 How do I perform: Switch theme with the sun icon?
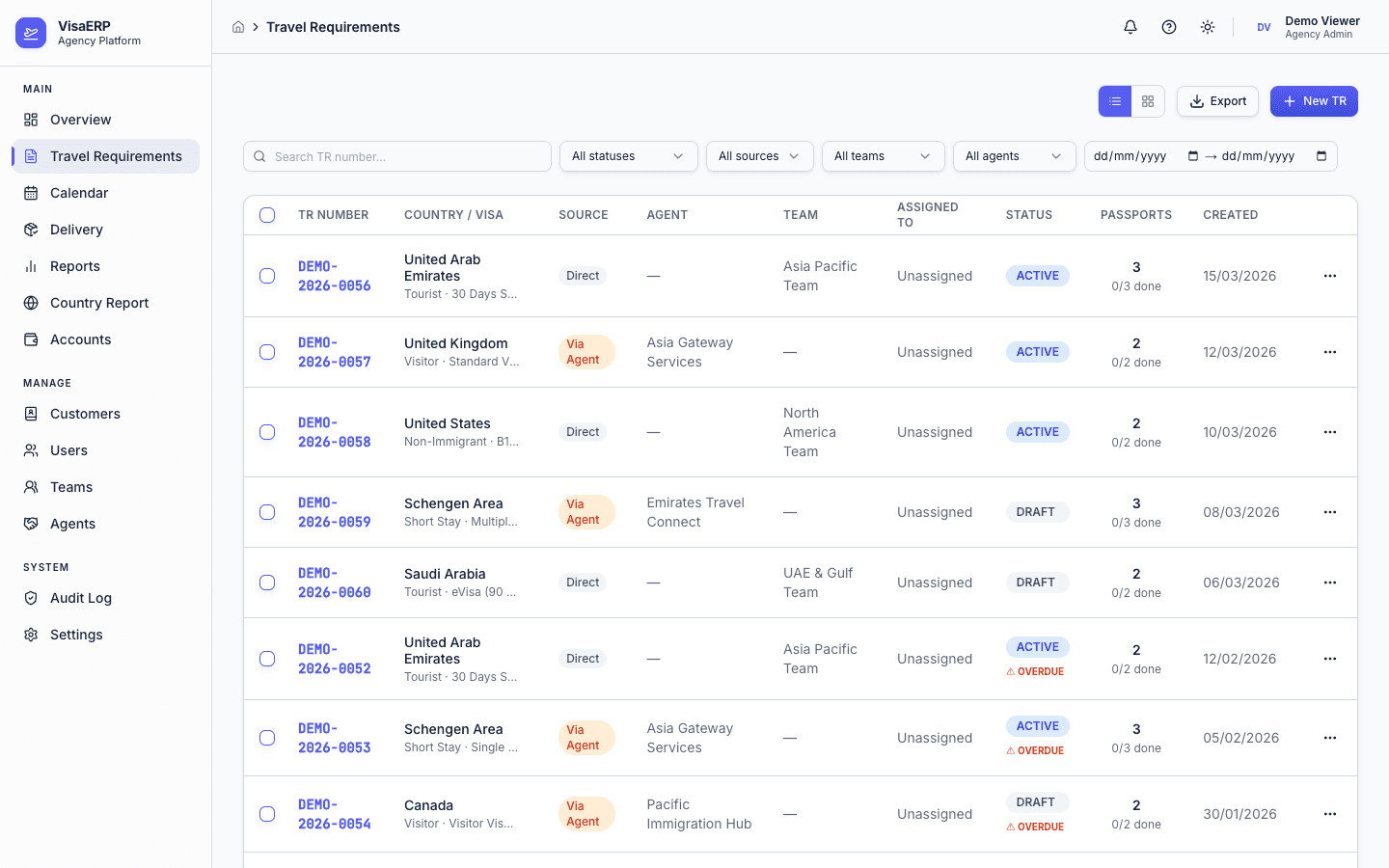coord(1207,27)
